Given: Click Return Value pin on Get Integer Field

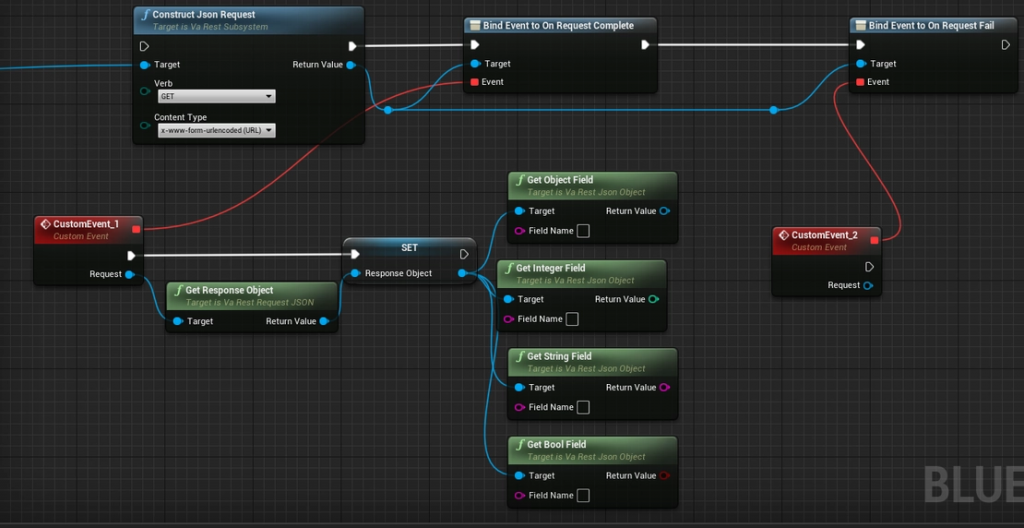Looking at the screenshot, I should 653,299.
